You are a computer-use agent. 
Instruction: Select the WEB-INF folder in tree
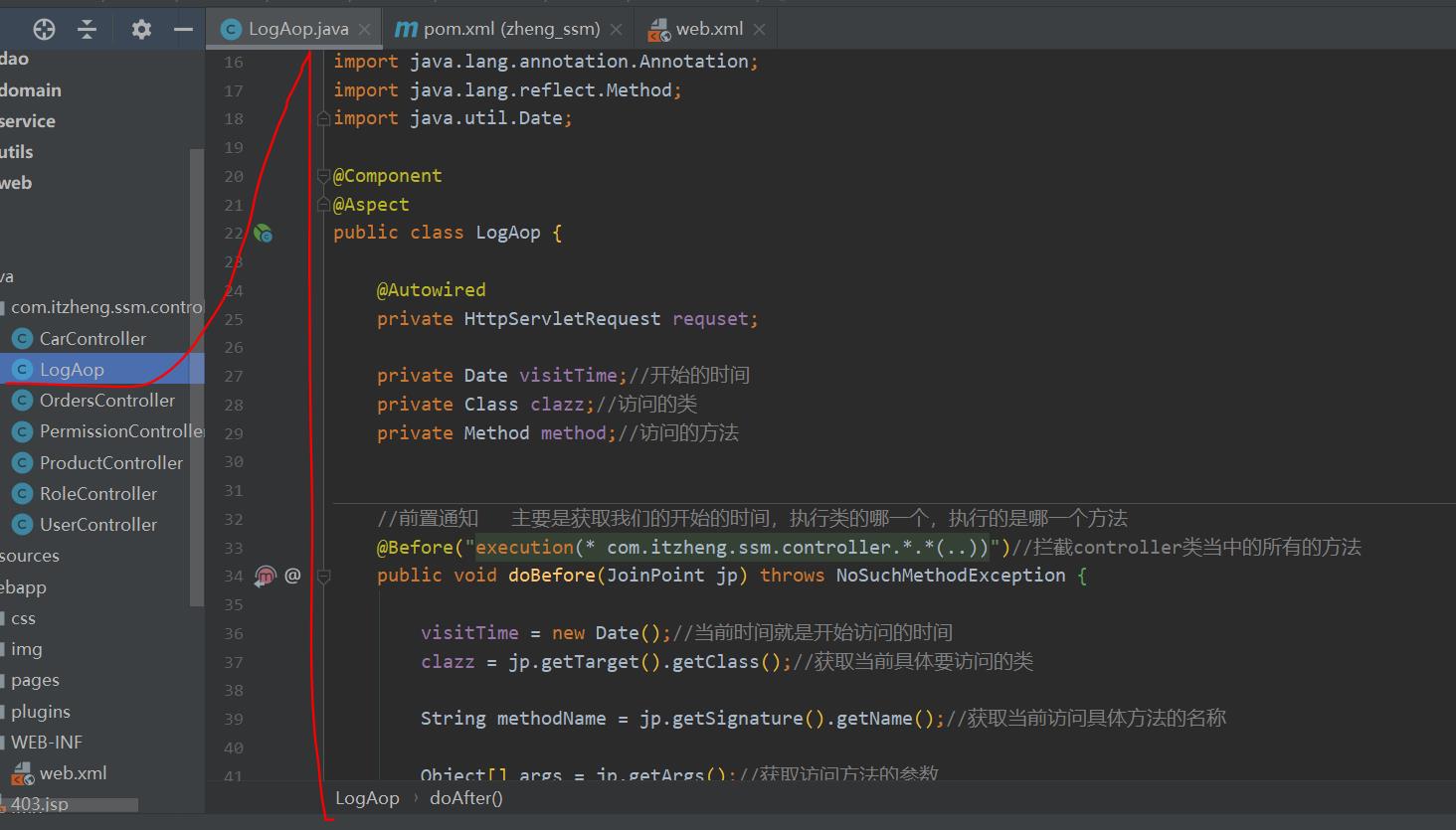point(47,742)
